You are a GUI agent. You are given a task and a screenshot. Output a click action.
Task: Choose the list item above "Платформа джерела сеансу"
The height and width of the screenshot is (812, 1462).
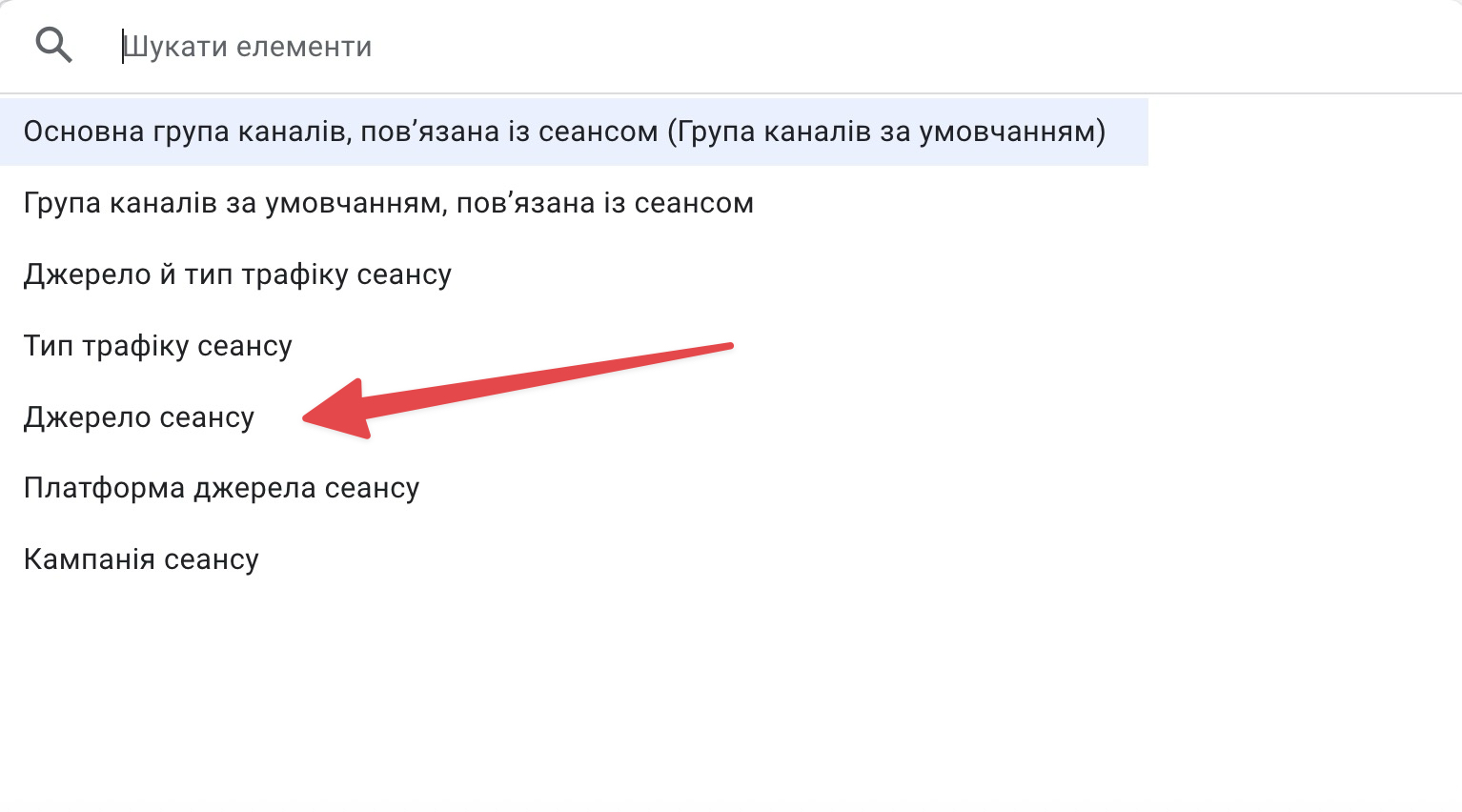click(139, 417)
